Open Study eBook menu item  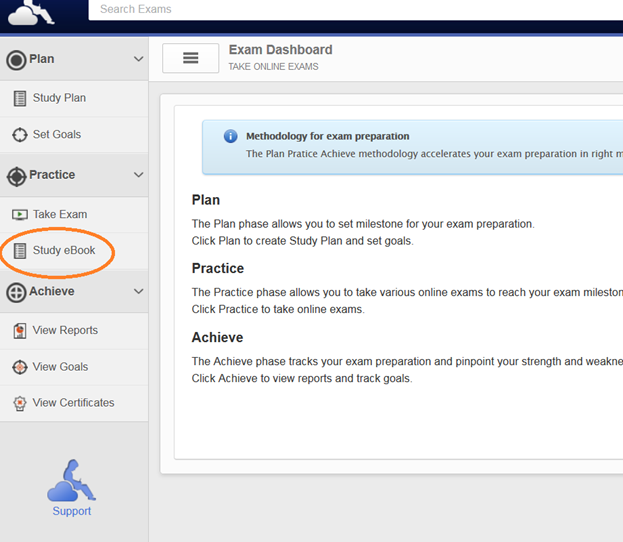click(x=74, y=251)
